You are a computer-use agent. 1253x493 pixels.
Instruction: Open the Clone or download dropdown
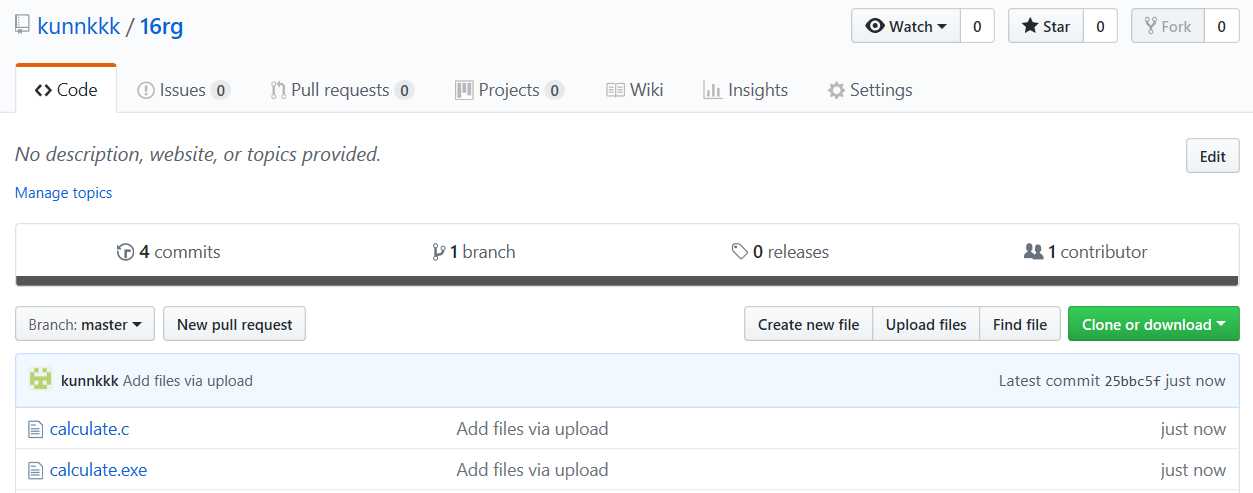click(x=1154, y=324)
